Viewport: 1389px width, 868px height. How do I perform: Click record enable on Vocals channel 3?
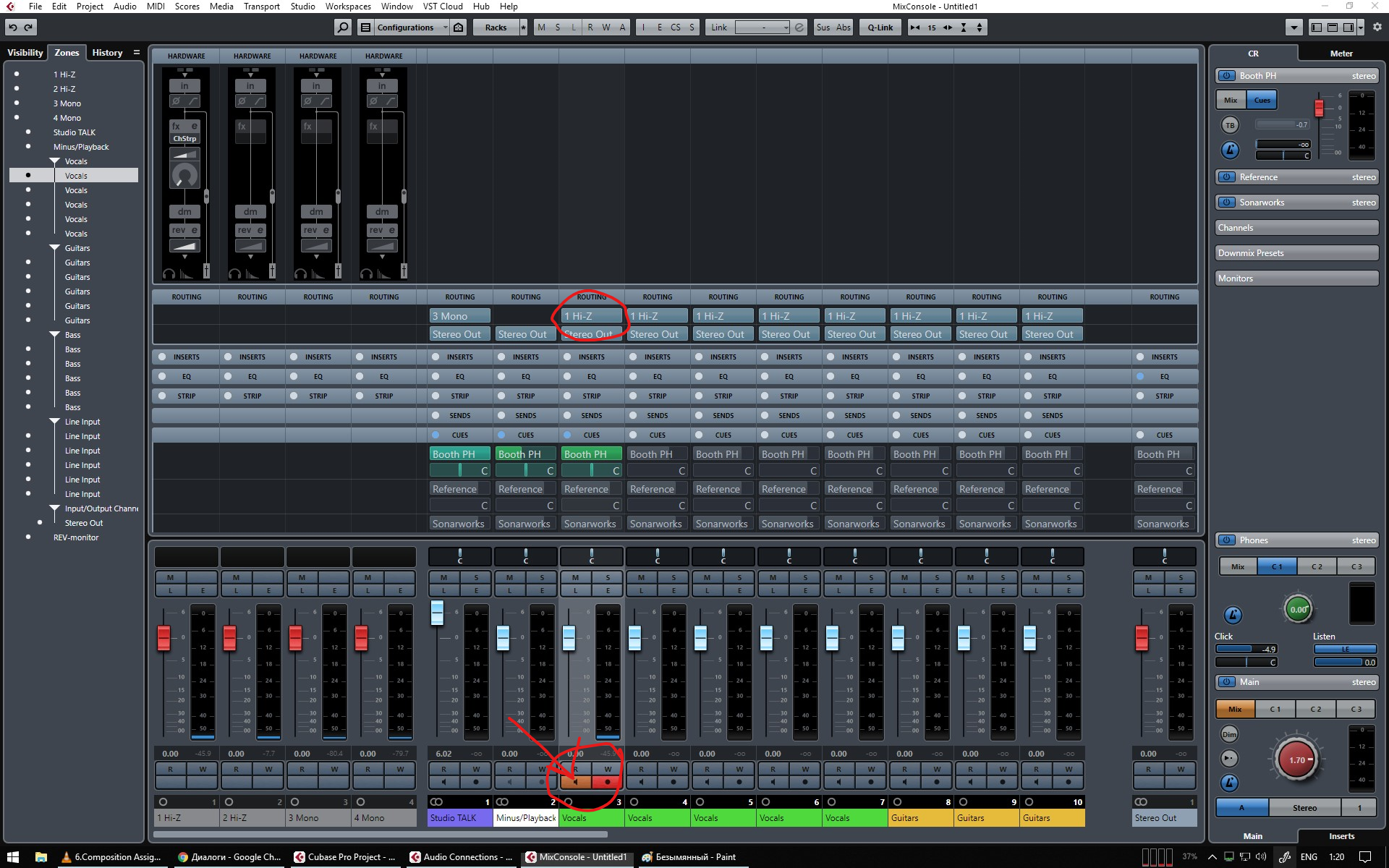coord(608,782)
